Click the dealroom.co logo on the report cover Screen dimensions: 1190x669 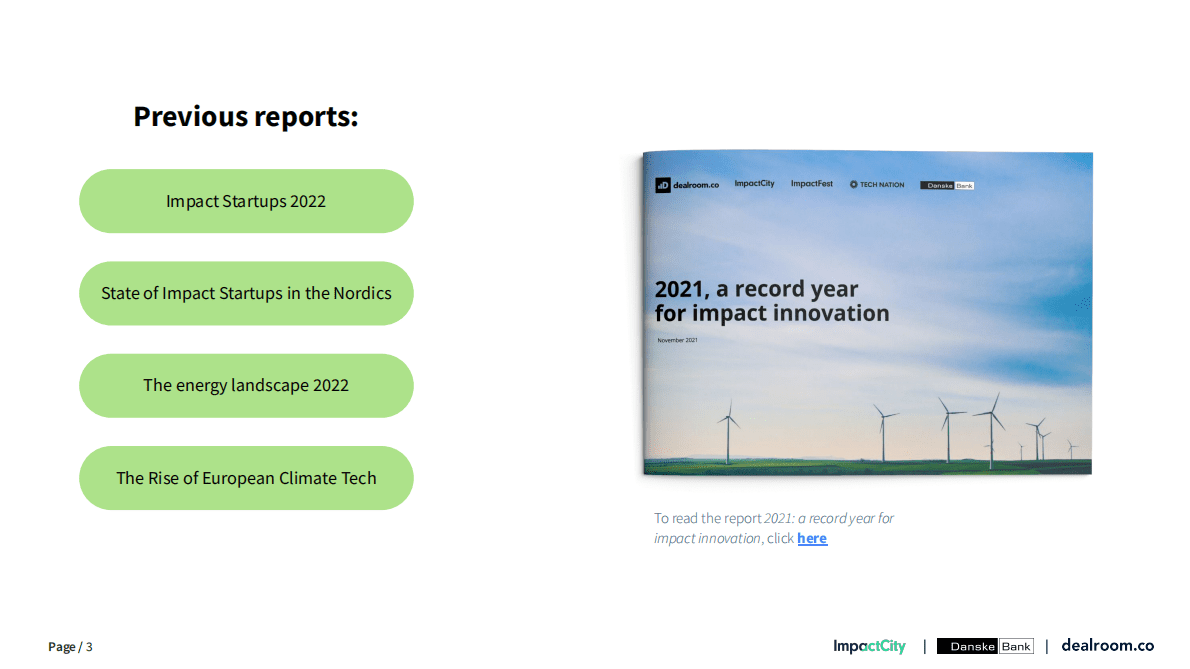coord(687,185)
